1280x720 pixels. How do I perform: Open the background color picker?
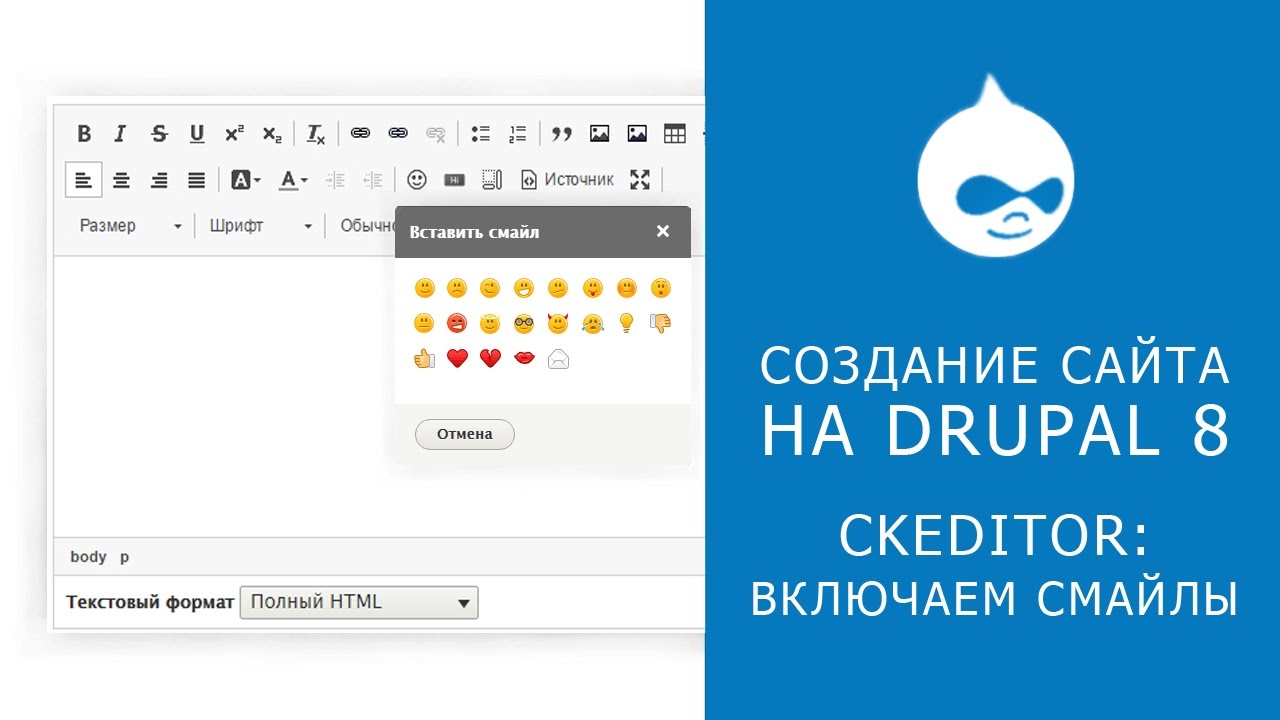pos(246,180)
